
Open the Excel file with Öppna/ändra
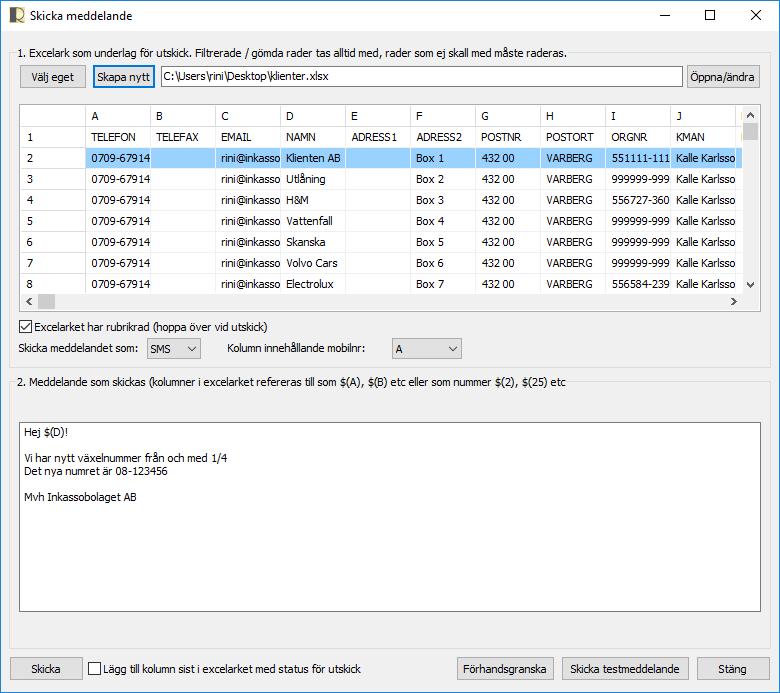723,77
